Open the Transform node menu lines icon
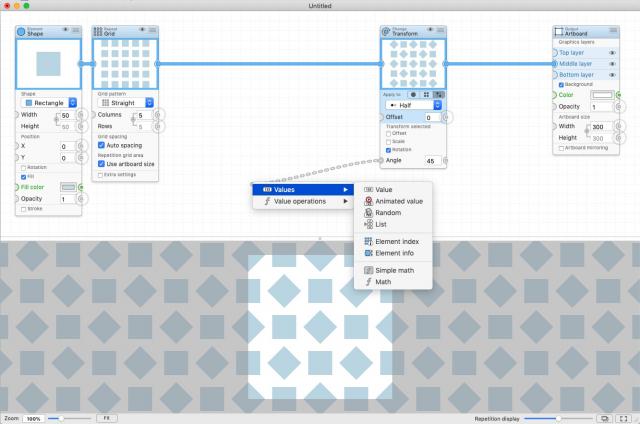This screenshot has height=424, width=640. coord(441,30)
